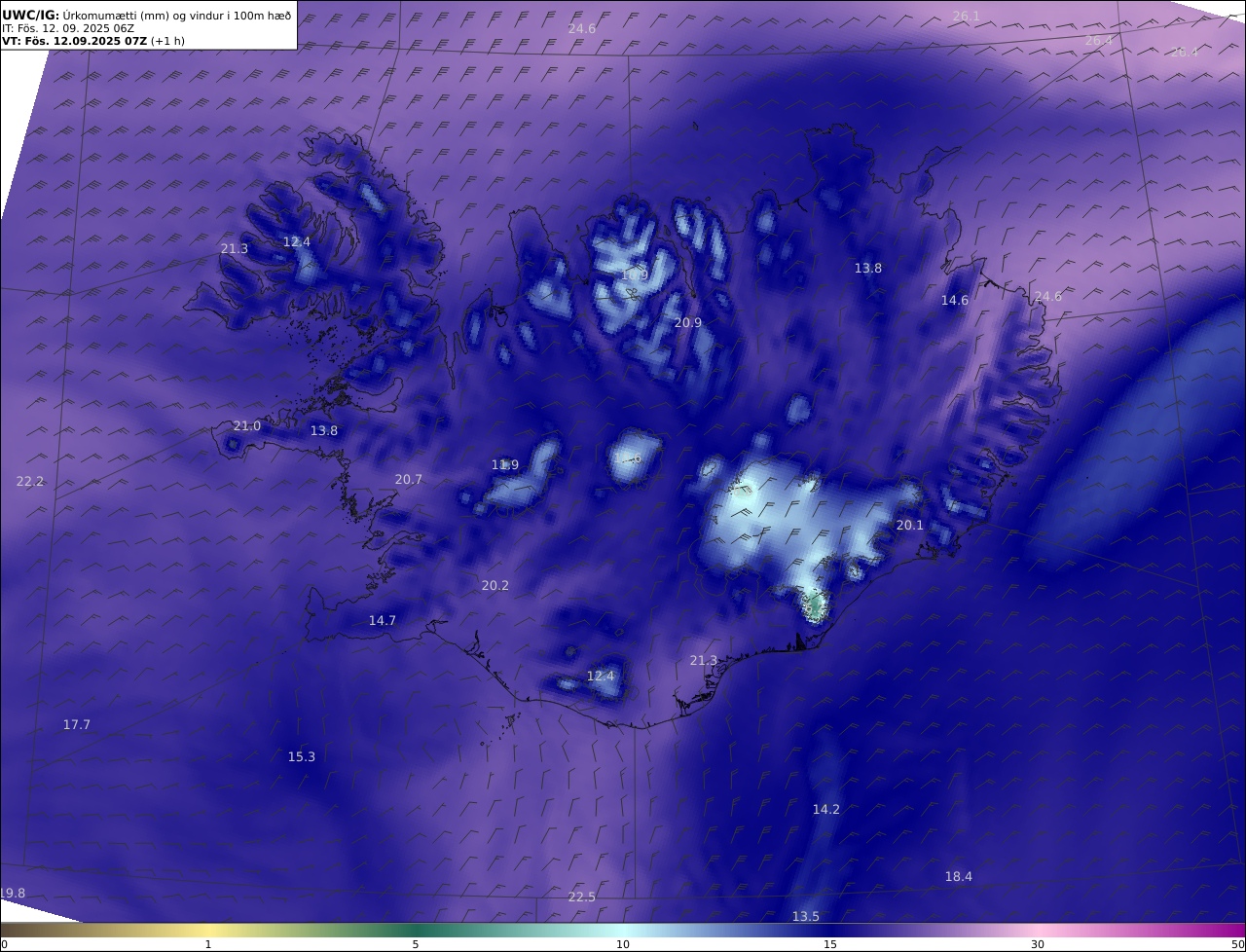Click the 15.3 value label

(x=302, y=756)
